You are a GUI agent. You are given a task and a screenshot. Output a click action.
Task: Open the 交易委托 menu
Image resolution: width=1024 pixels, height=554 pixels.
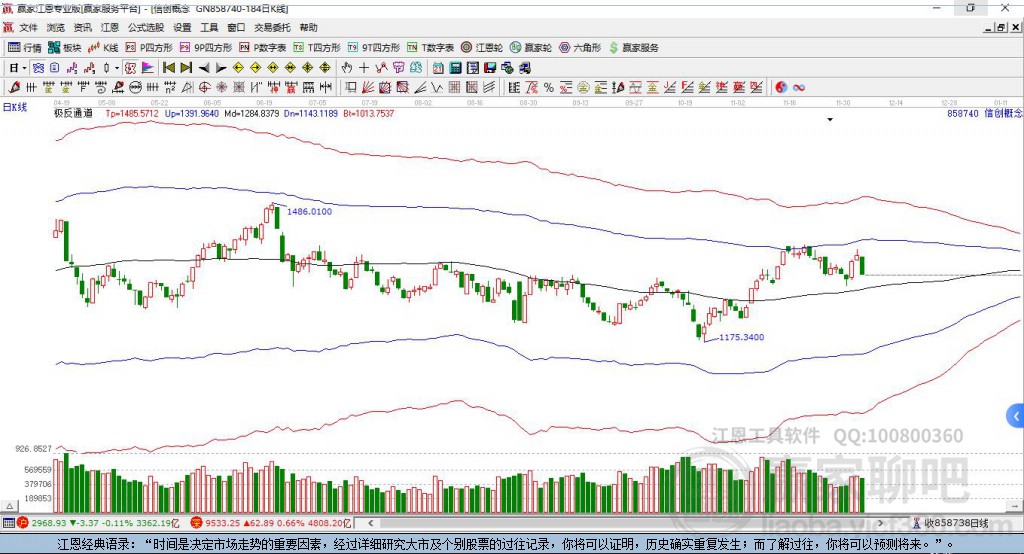tap(272, 27)
